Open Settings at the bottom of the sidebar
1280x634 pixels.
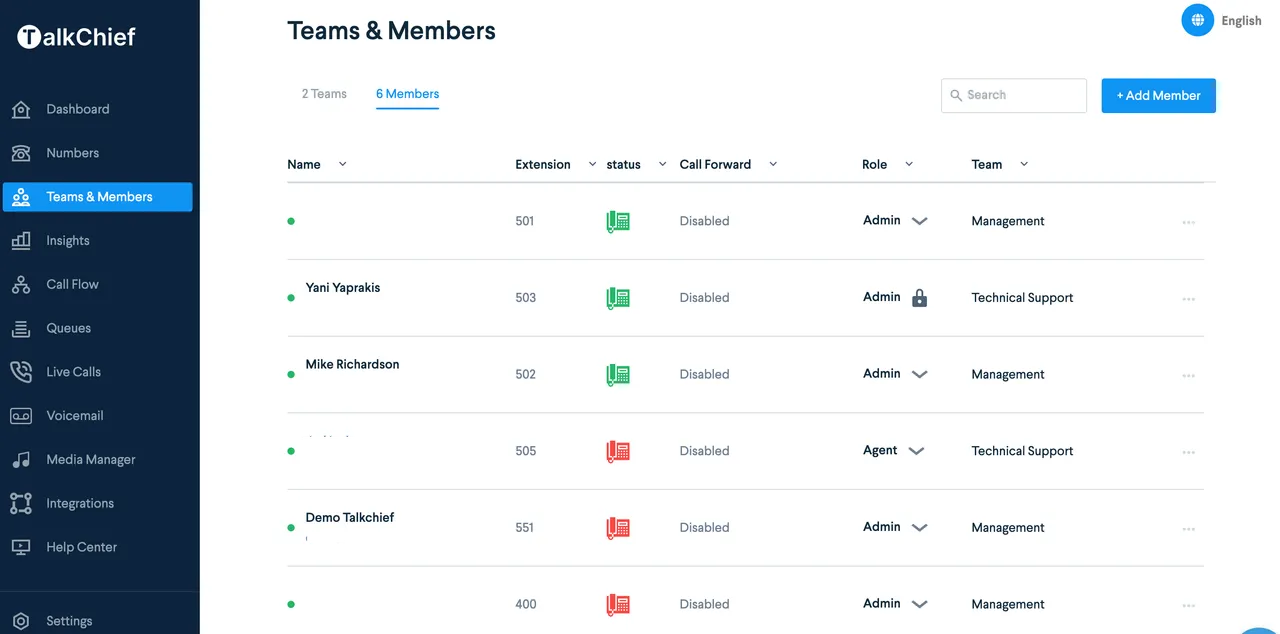coord(69,621)
